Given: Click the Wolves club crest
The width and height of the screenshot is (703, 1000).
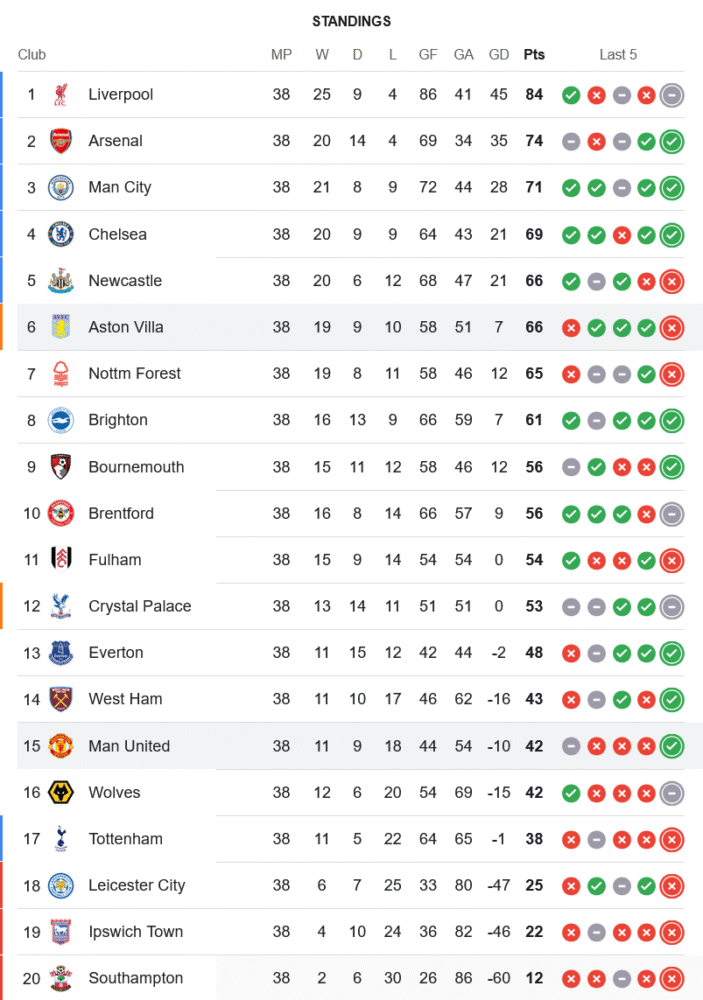Looking at the screenshot, I should click(x=61, y=793).
